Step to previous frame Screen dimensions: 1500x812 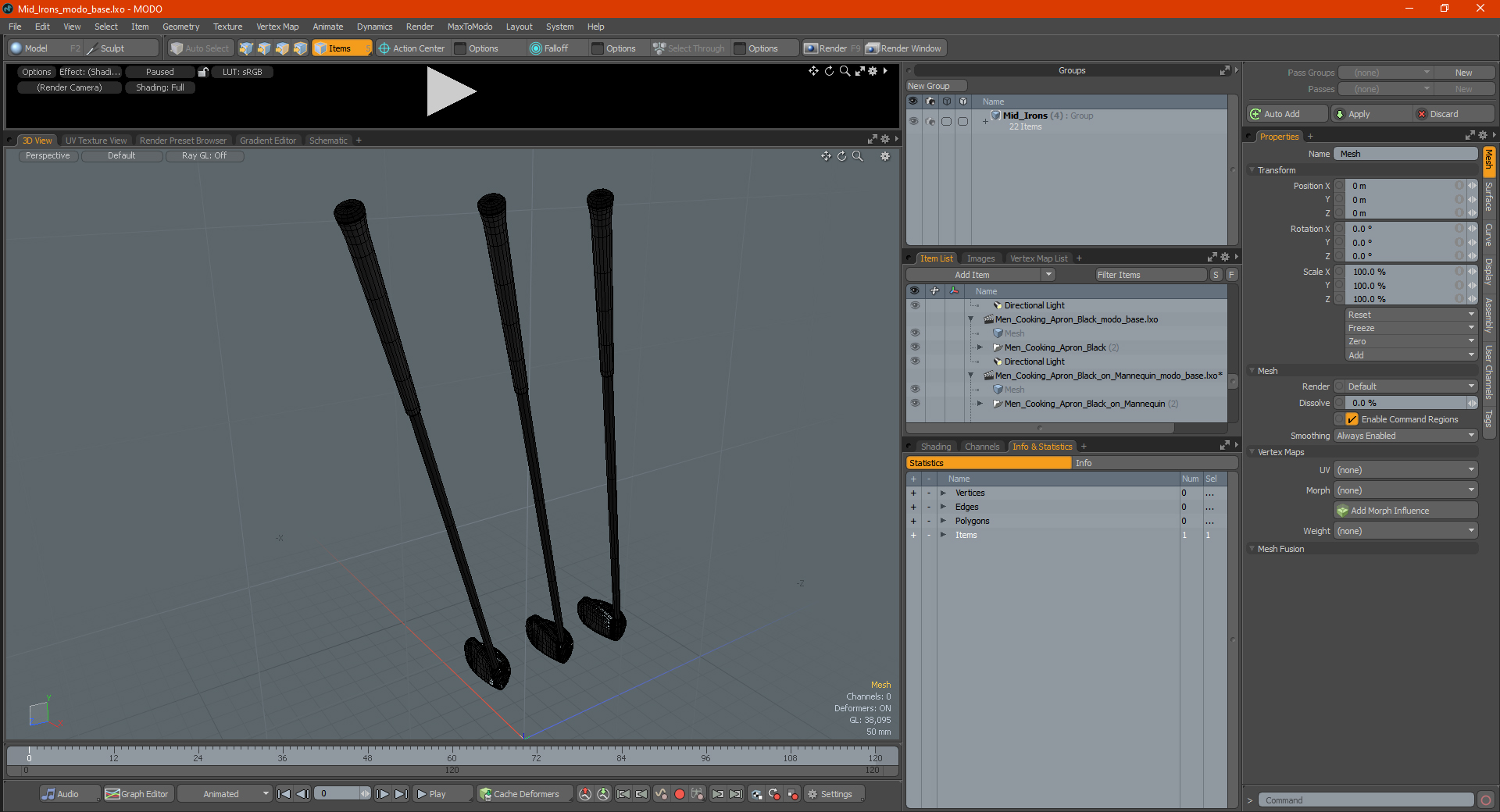(303, 794)
